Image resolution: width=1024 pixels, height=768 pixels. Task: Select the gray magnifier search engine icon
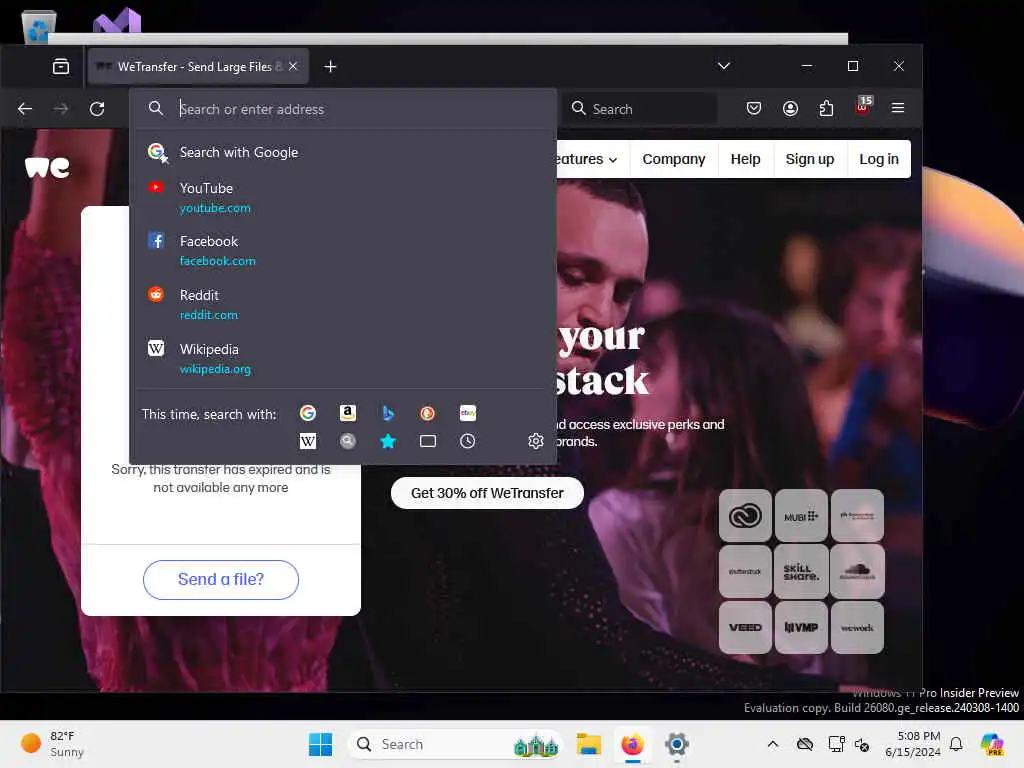click(x=347, y=441)
